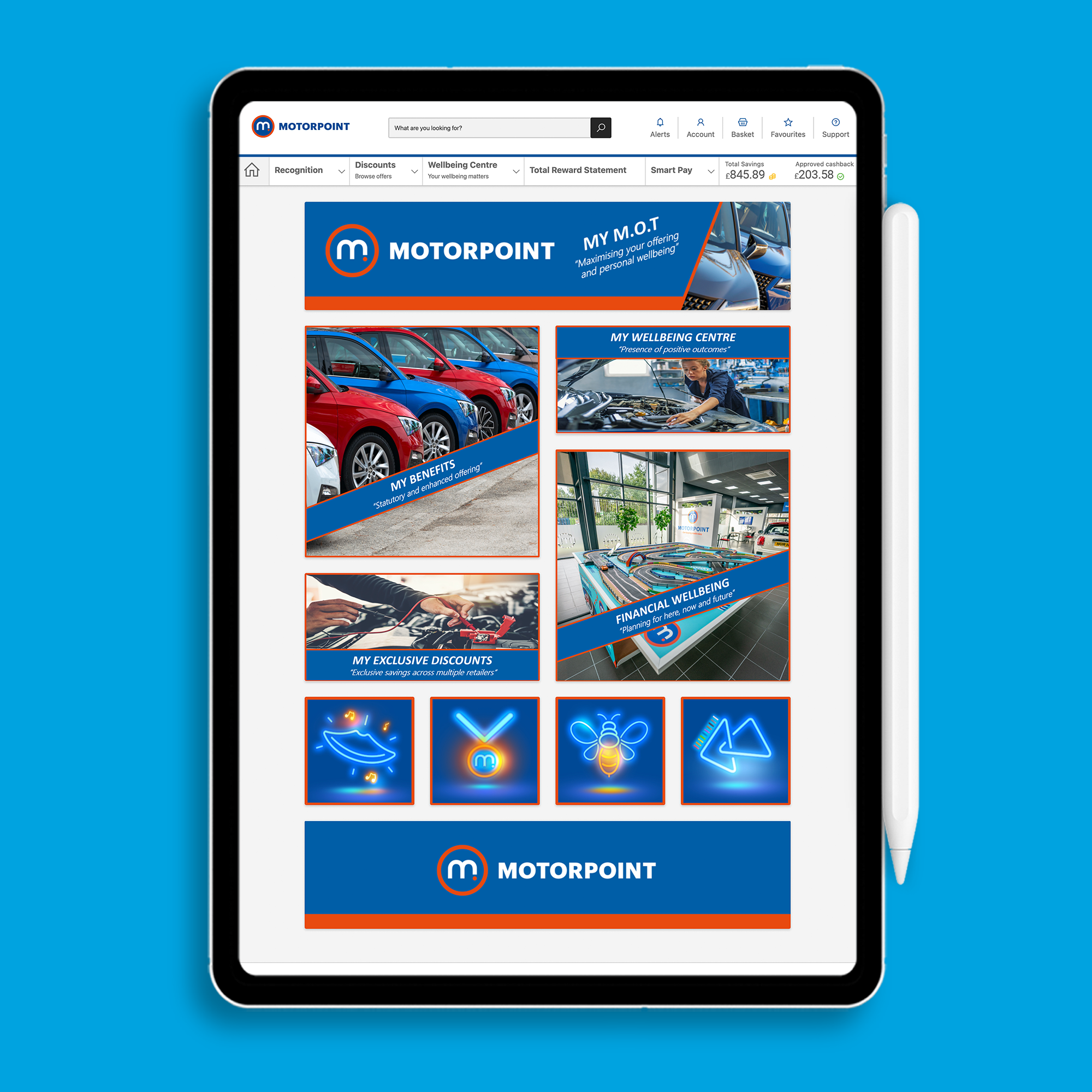Viewport: 1092px width, 1092px height.
Task: Click the home/house icon
Action: (x=251, y=168)
